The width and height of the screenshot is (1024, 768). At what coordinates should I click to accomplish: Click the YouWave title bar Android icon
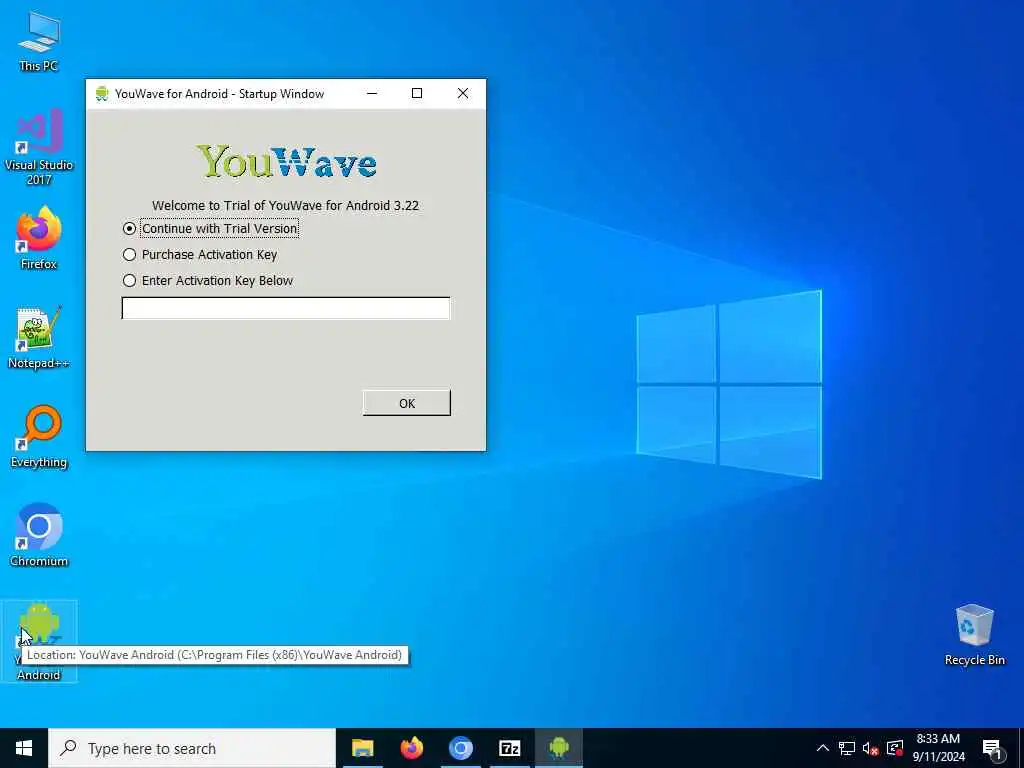tap(102, 93)
